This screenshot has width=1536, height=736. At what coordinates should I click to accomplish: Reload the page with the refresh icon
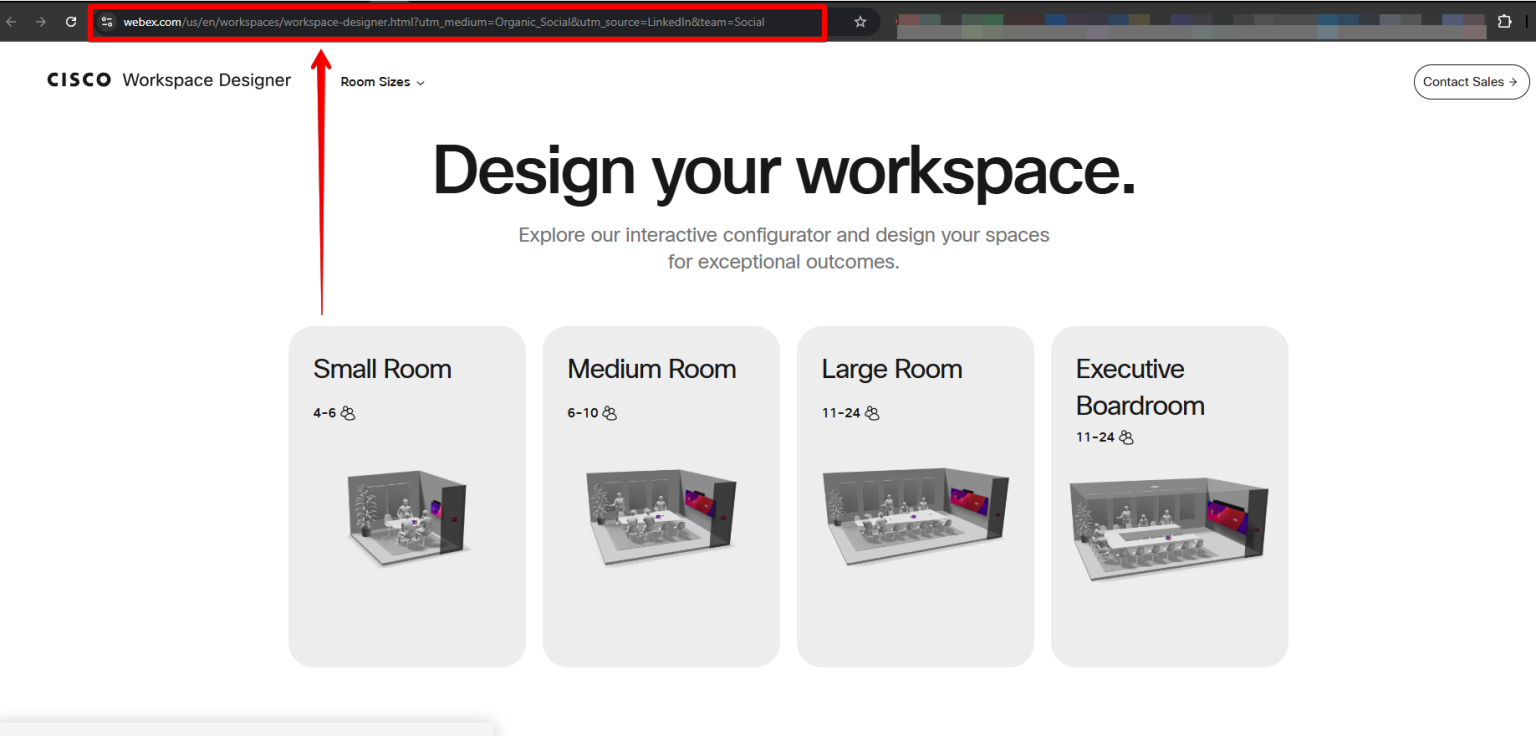pyautogui.click(x=71, y=22)
